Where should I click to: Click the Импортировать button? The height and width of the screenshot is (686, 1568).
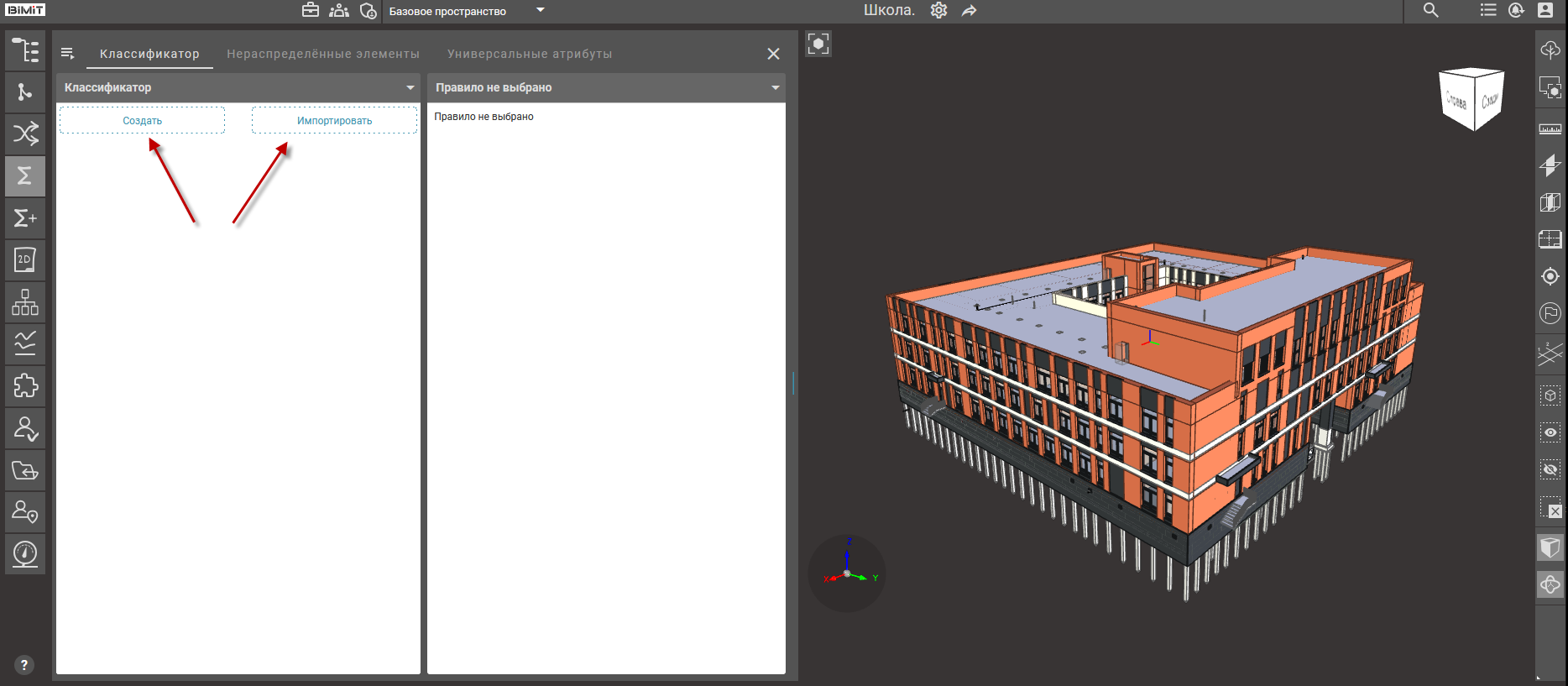pyautogui.click(x=334, y=120)
